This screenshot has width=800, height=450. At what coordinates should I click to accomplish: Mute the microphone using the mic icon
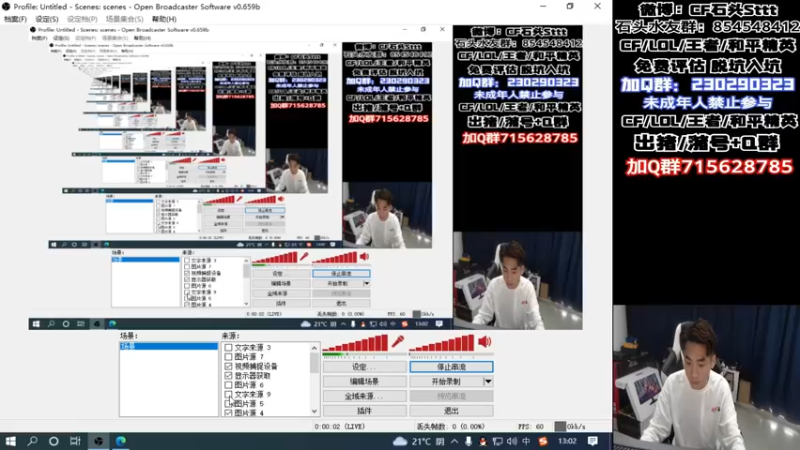tap(397, 342)
